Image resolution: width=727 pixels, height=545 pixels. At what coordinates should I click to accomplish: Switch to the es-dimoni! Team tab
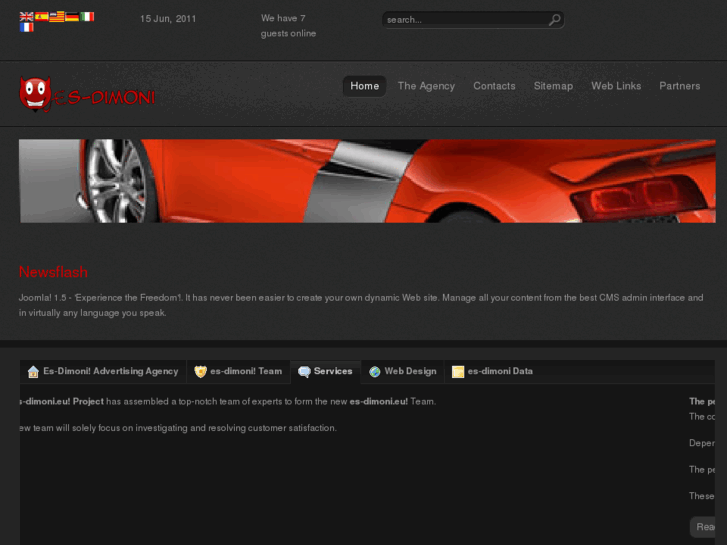tap(238, 372)
